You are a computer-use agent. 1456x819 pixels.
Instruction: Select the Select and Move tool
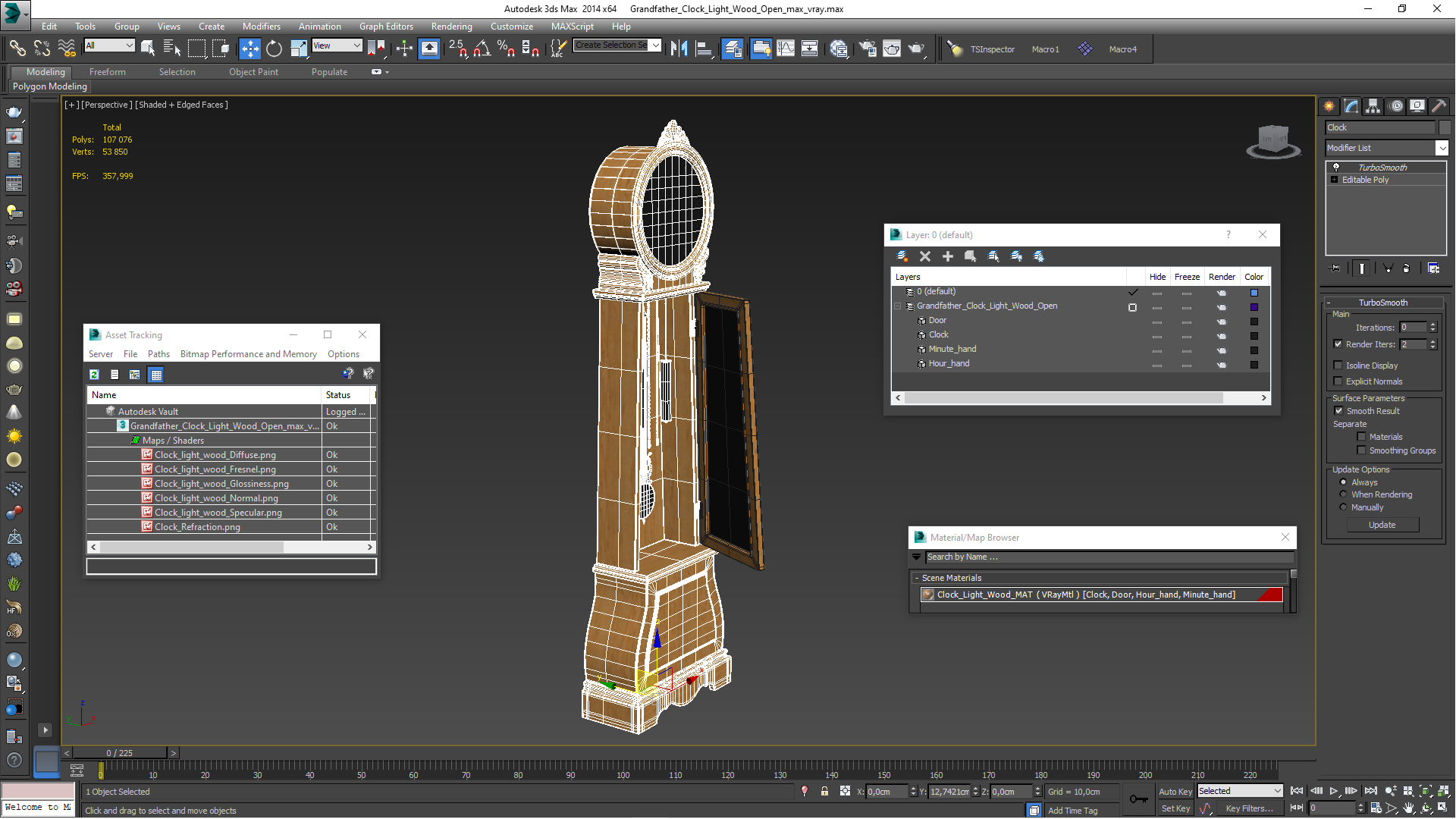coord(249,49)
